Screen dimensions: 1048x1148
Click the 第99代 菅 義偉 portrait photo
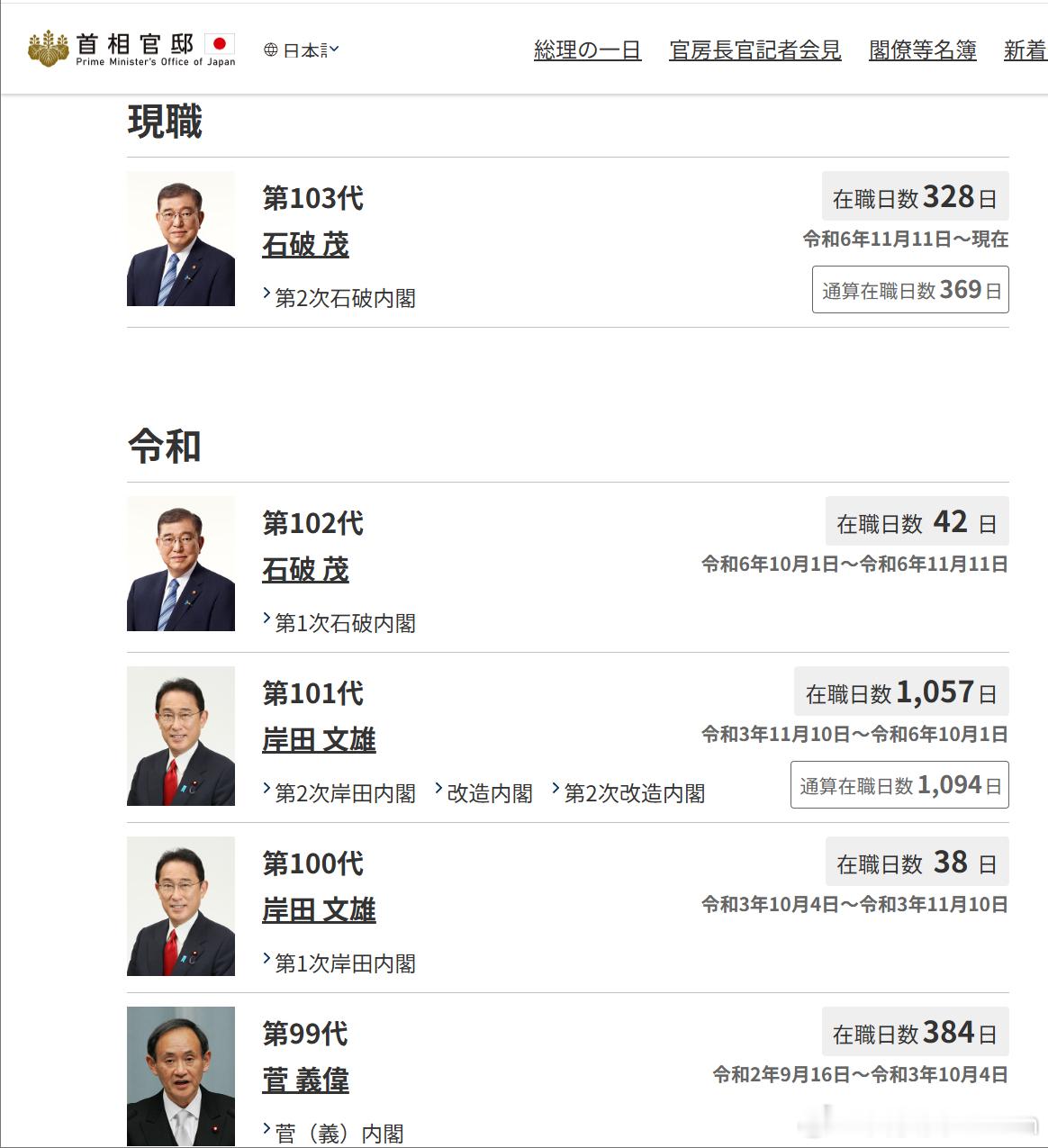point(181,1076)
